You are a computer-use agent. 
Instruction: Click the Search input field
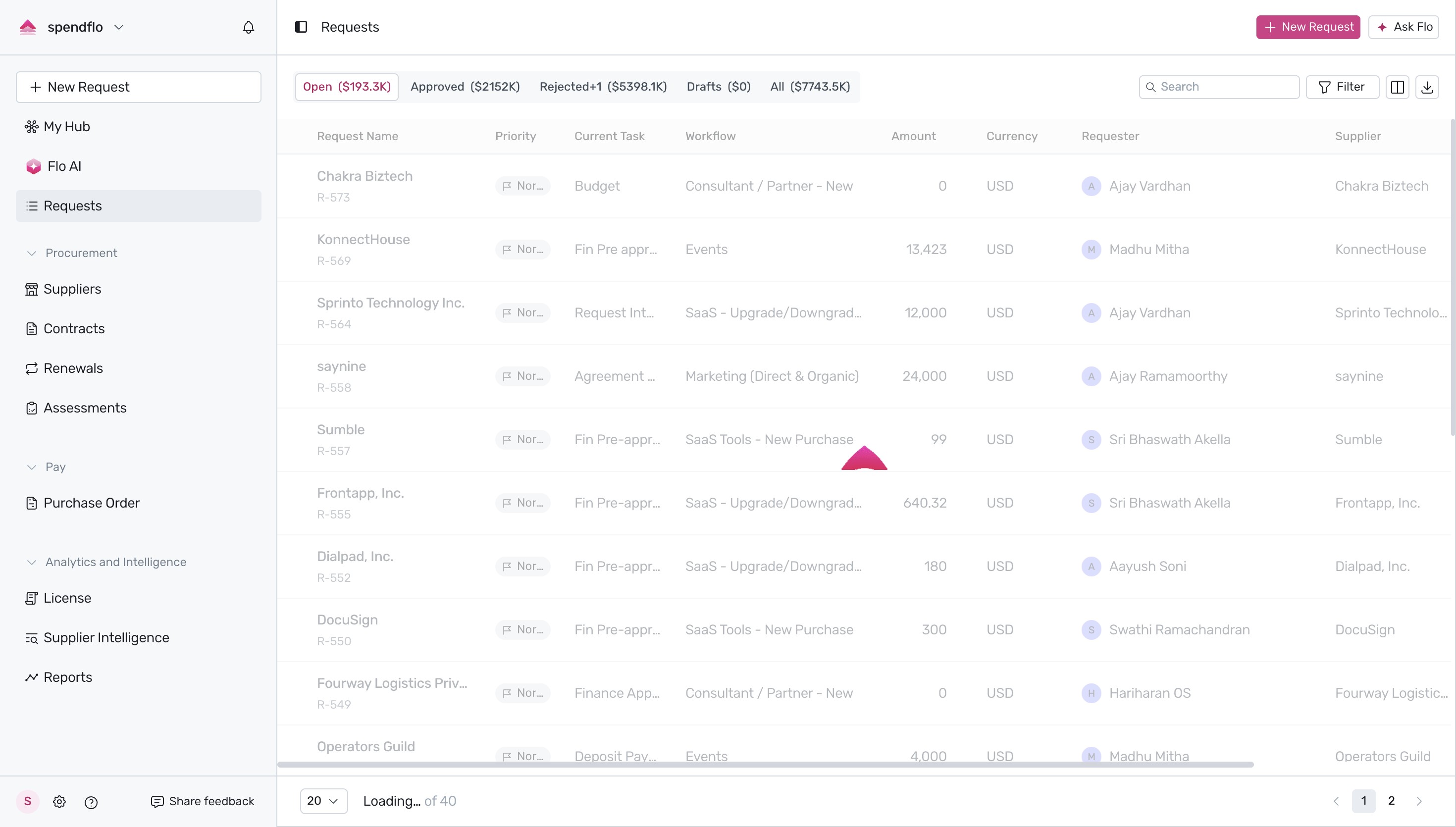[1219, 87]
